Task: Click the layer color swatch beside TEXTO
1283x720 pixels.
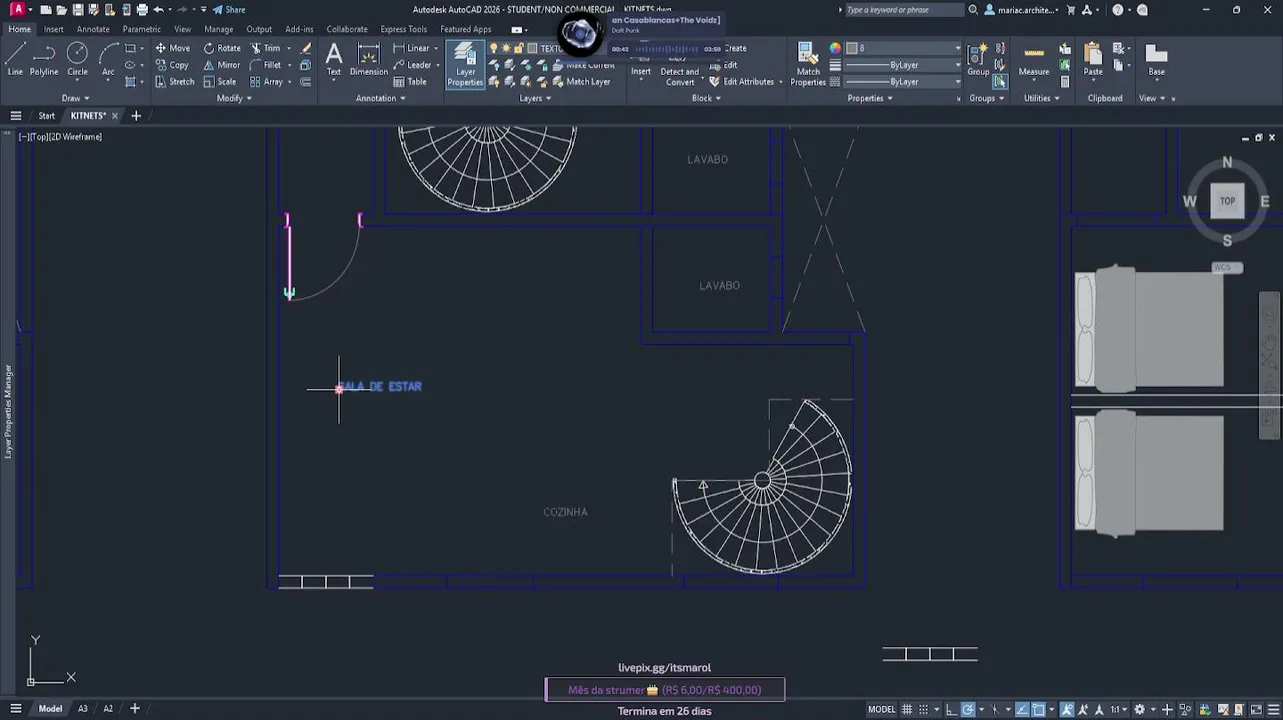Action: pyautogui.click(x=533, y=48)
